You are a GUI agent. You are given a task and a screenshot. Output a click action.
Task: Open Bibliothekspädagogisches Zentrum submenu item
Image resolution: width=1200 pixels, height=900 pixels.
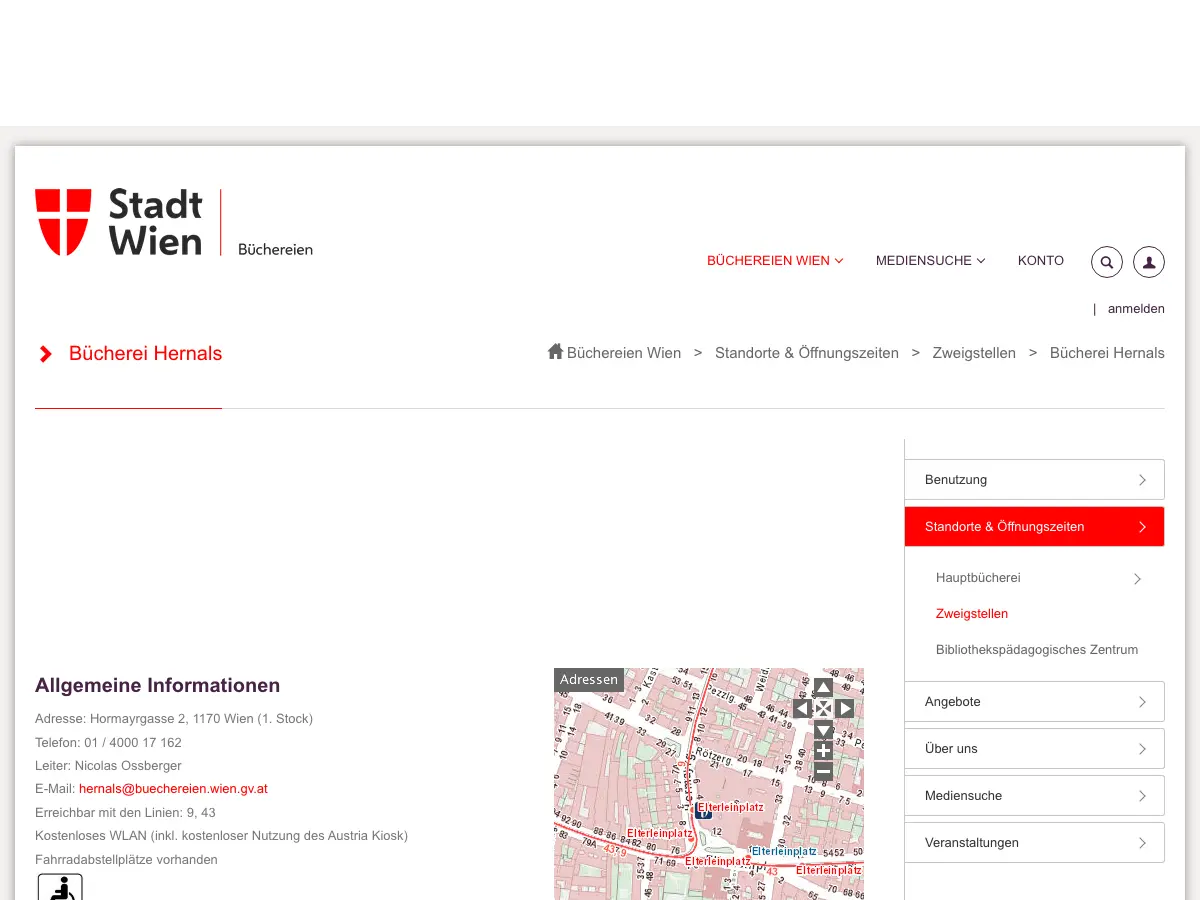1037,650
